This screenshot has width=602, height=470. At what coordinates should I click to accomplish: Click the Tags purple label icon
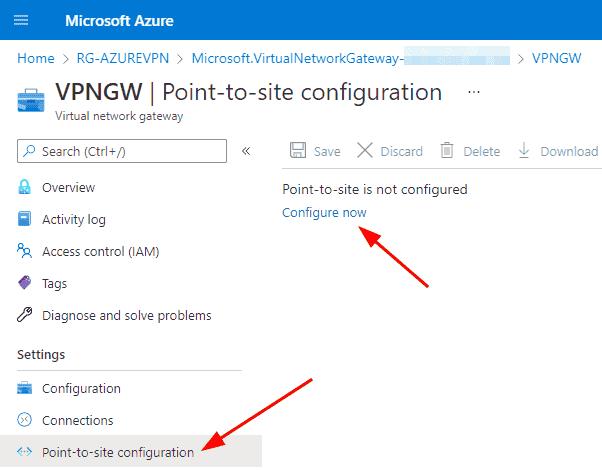[x=25, y=283]
